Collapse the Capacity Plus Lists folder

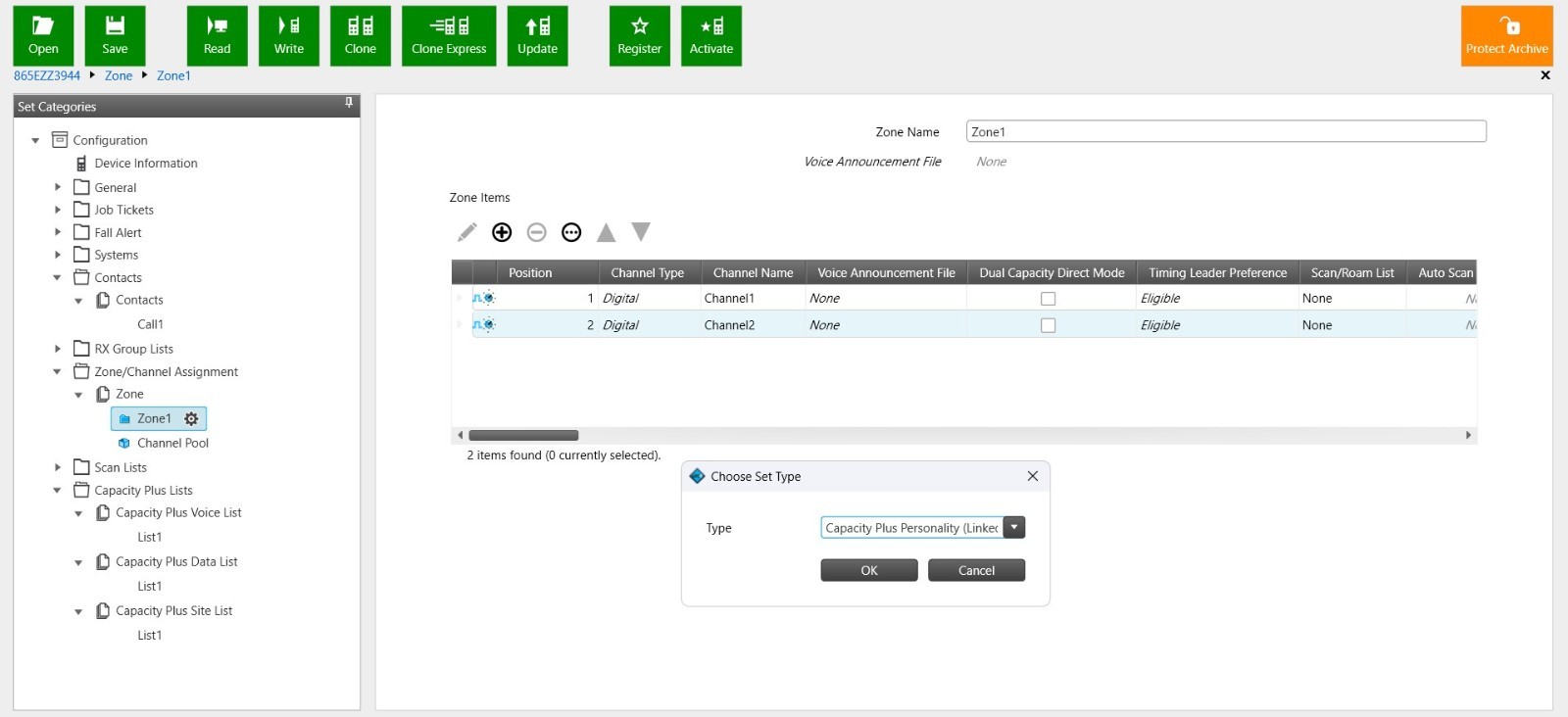[57, 491]
